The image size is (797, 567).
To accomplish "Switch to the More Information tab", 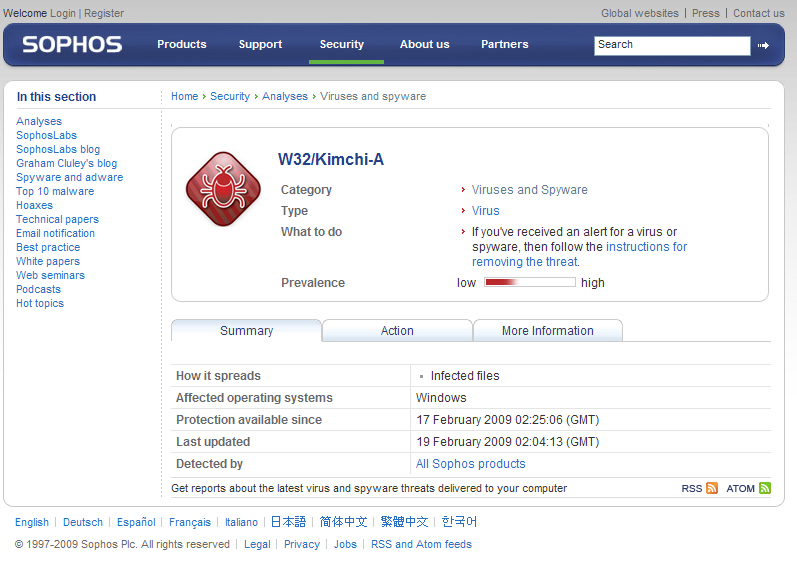I will pos(547,331).
